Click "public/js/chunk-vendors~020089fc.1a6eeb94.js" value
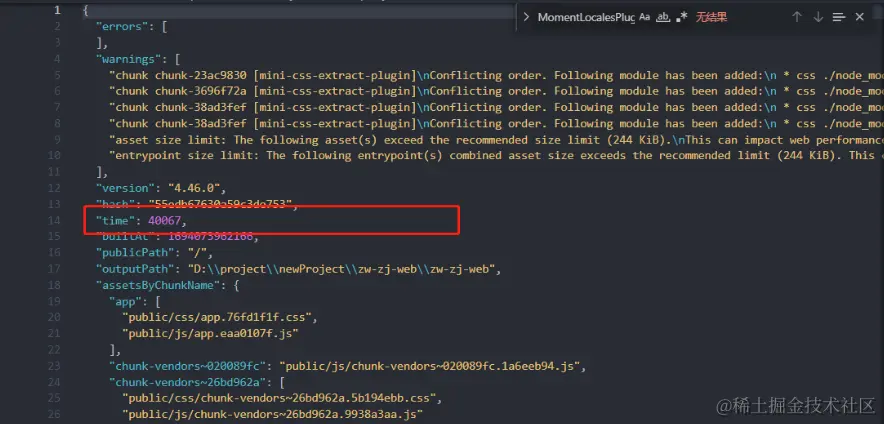This screenshot has height=424, width=884. (430, 366)
